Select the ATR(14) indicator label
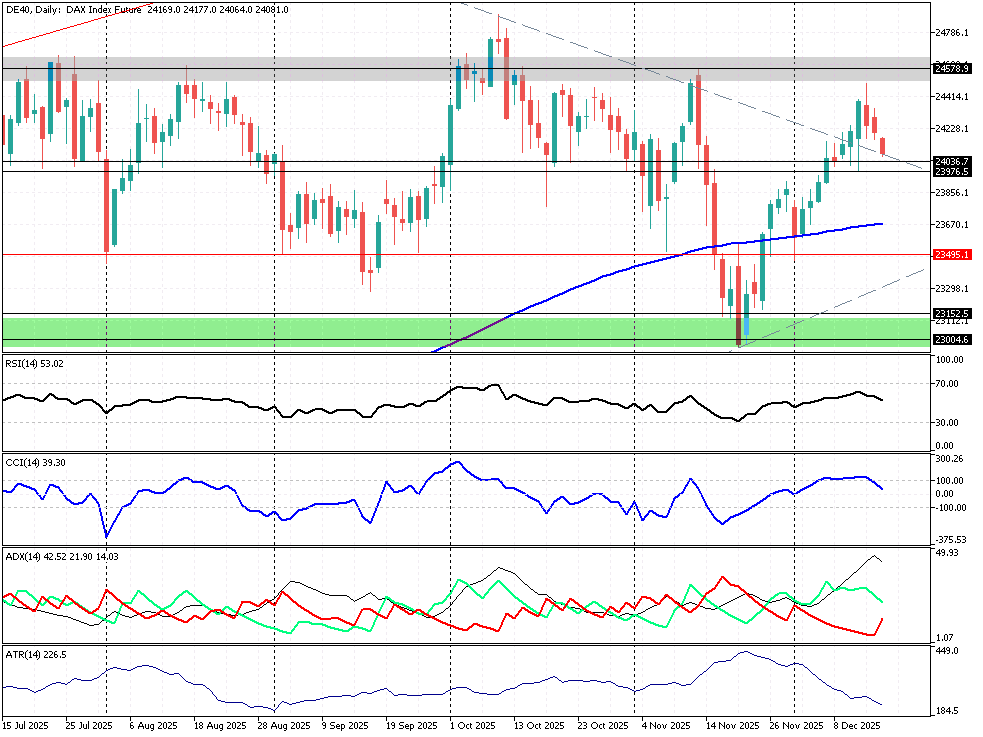The height and width of the screenshot is (737, 983). tap(36, 654)
